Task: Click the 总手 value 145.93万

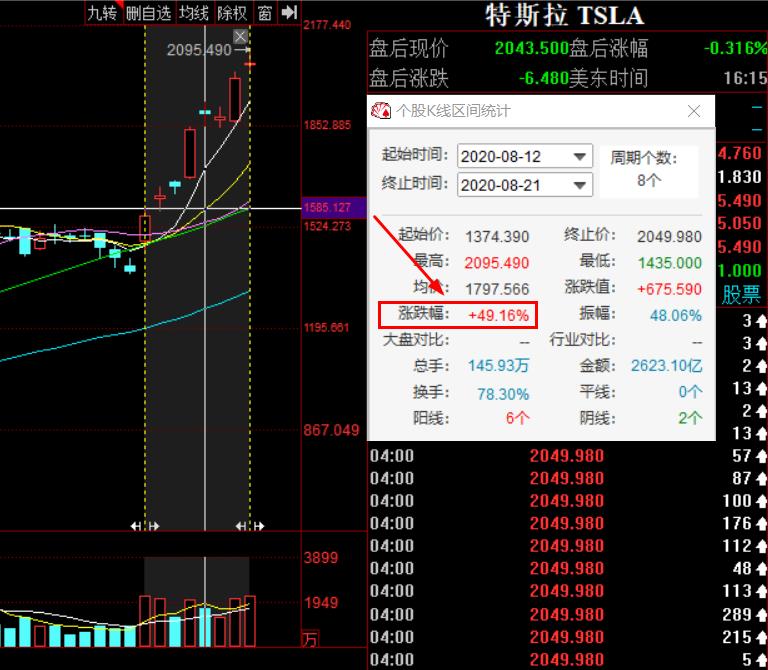Action: pos(499,366)
